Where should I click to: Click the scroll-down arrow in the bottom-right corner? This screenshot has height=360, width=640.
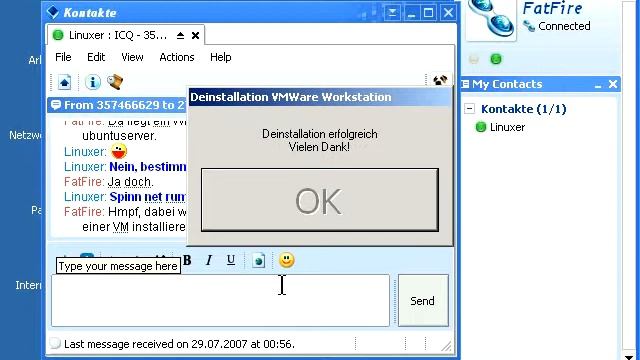pyautogui.click(x=629, y=357)
